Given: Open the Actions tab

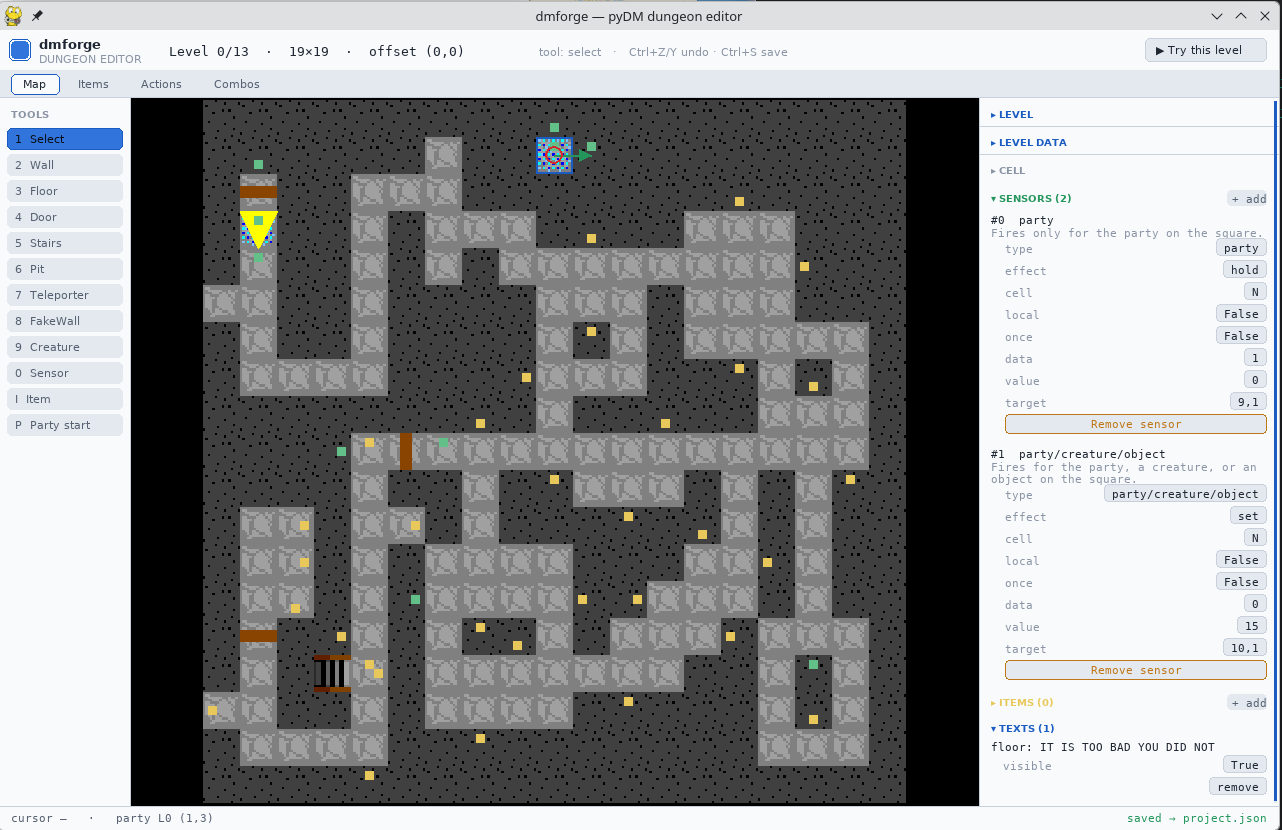Looking at the screenshot, I should tap(161, 84).
